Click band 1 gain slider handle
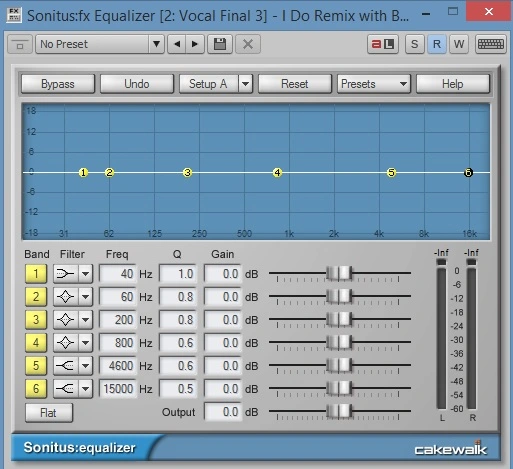This screenshot has height=469, width=513. click(x=339, y=274)
